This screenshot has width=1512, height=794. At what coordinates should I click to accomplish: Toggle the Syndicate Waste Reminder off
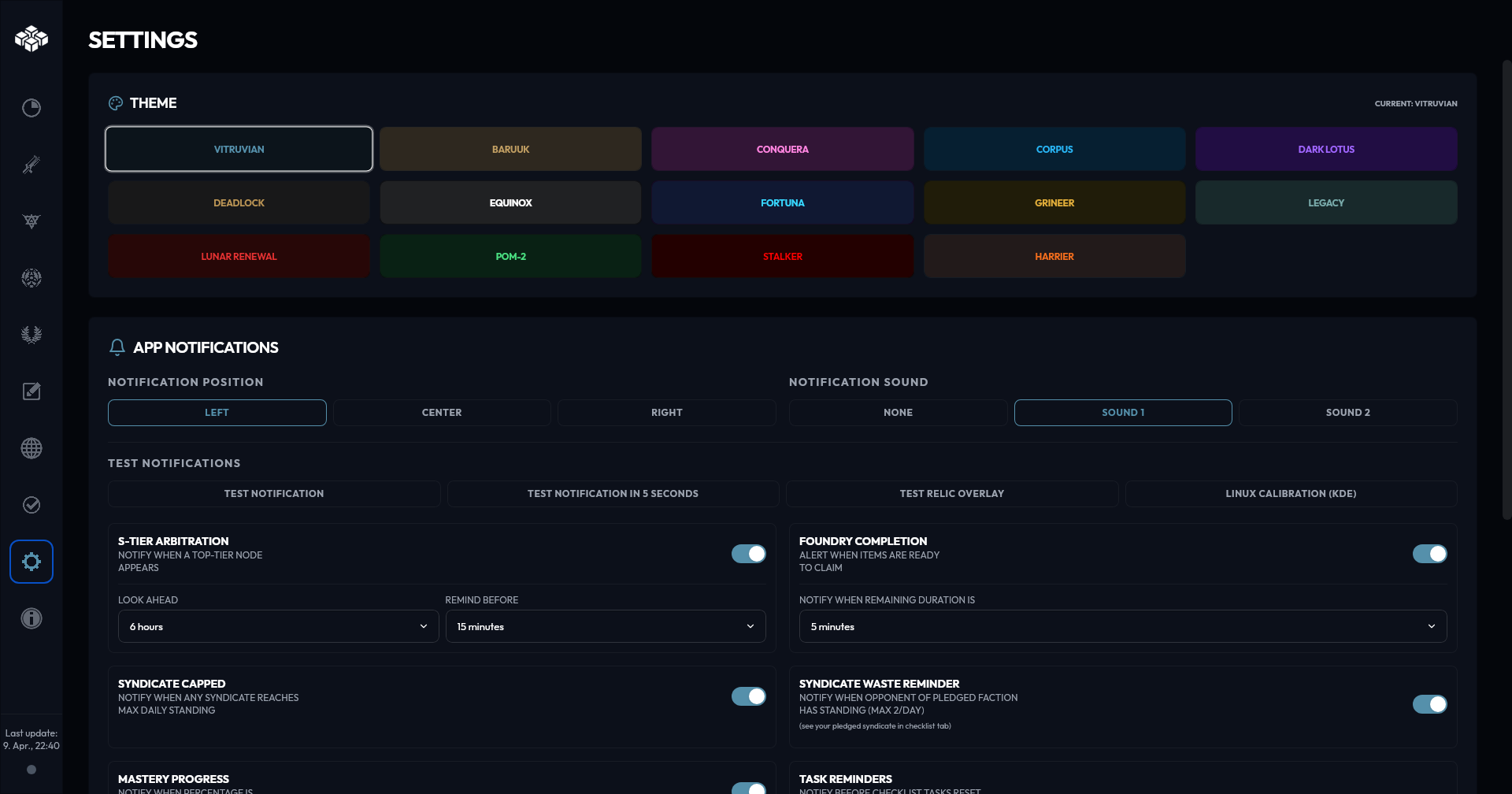[x=1429, y=704]
